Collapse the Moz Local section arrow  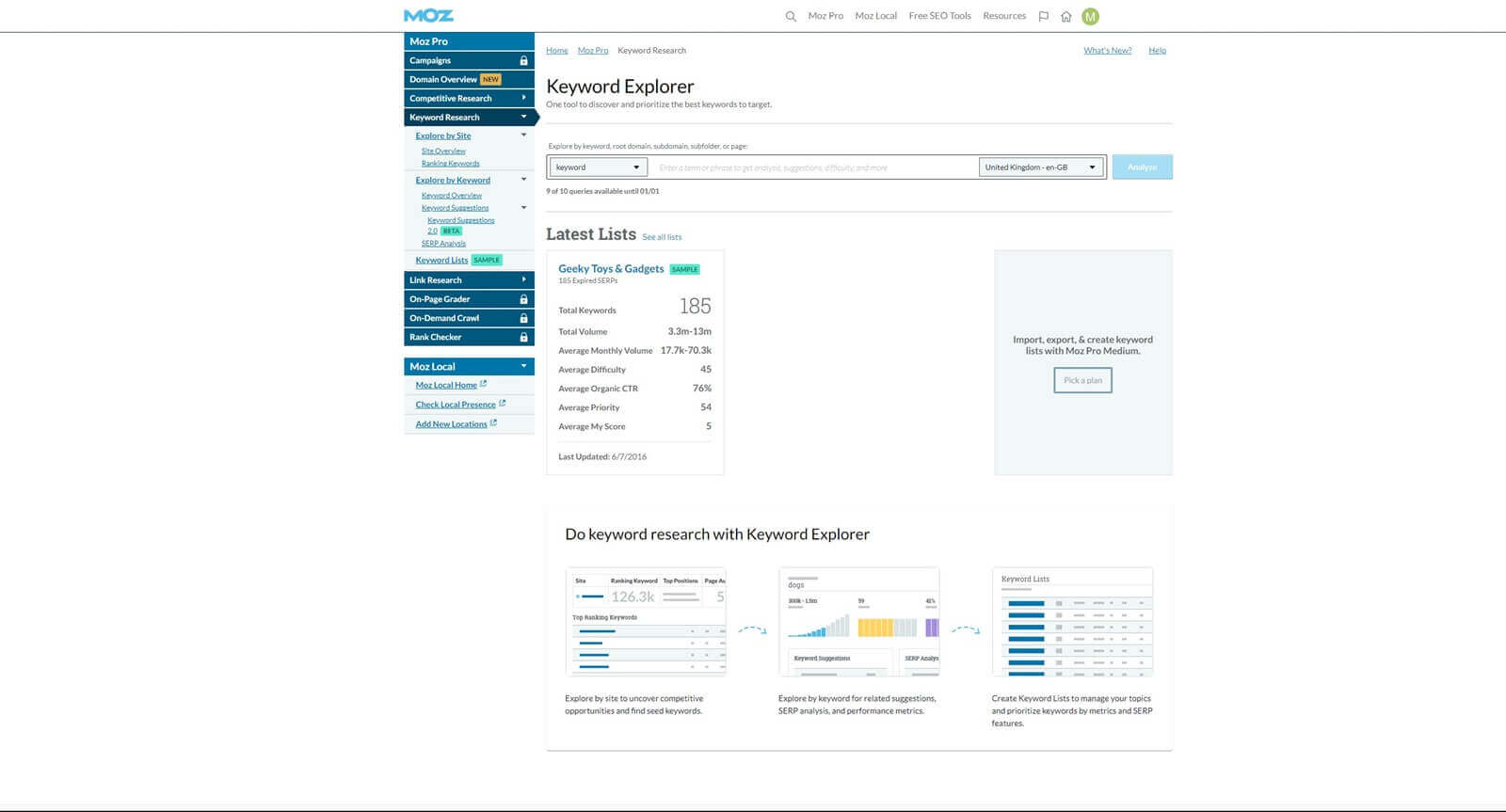coord(524,366)
